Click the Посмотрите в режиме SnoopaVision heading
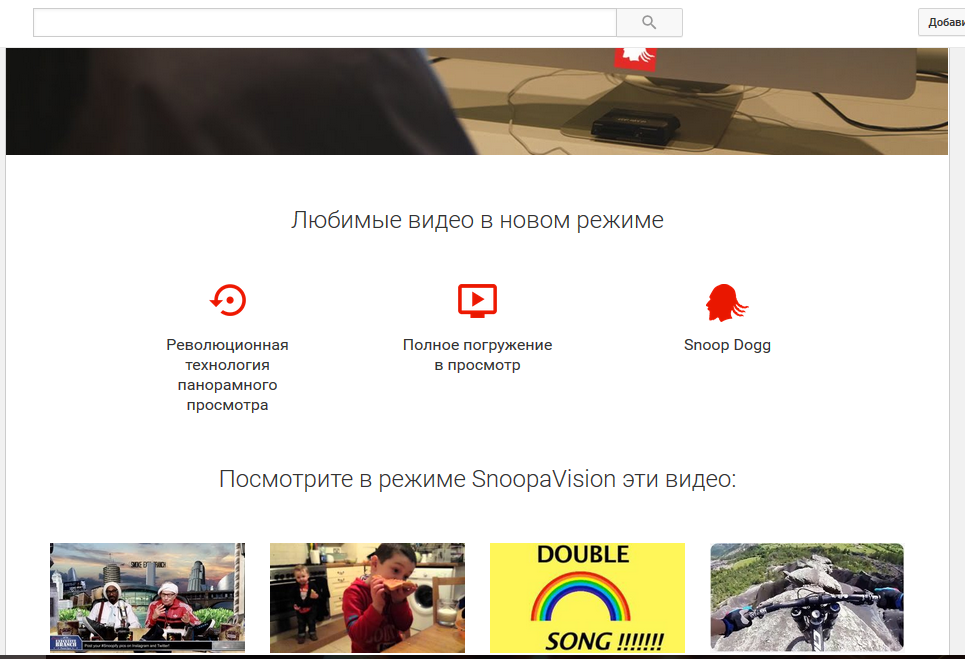Viewport: 965px width, 659px height. pos(477,479)
